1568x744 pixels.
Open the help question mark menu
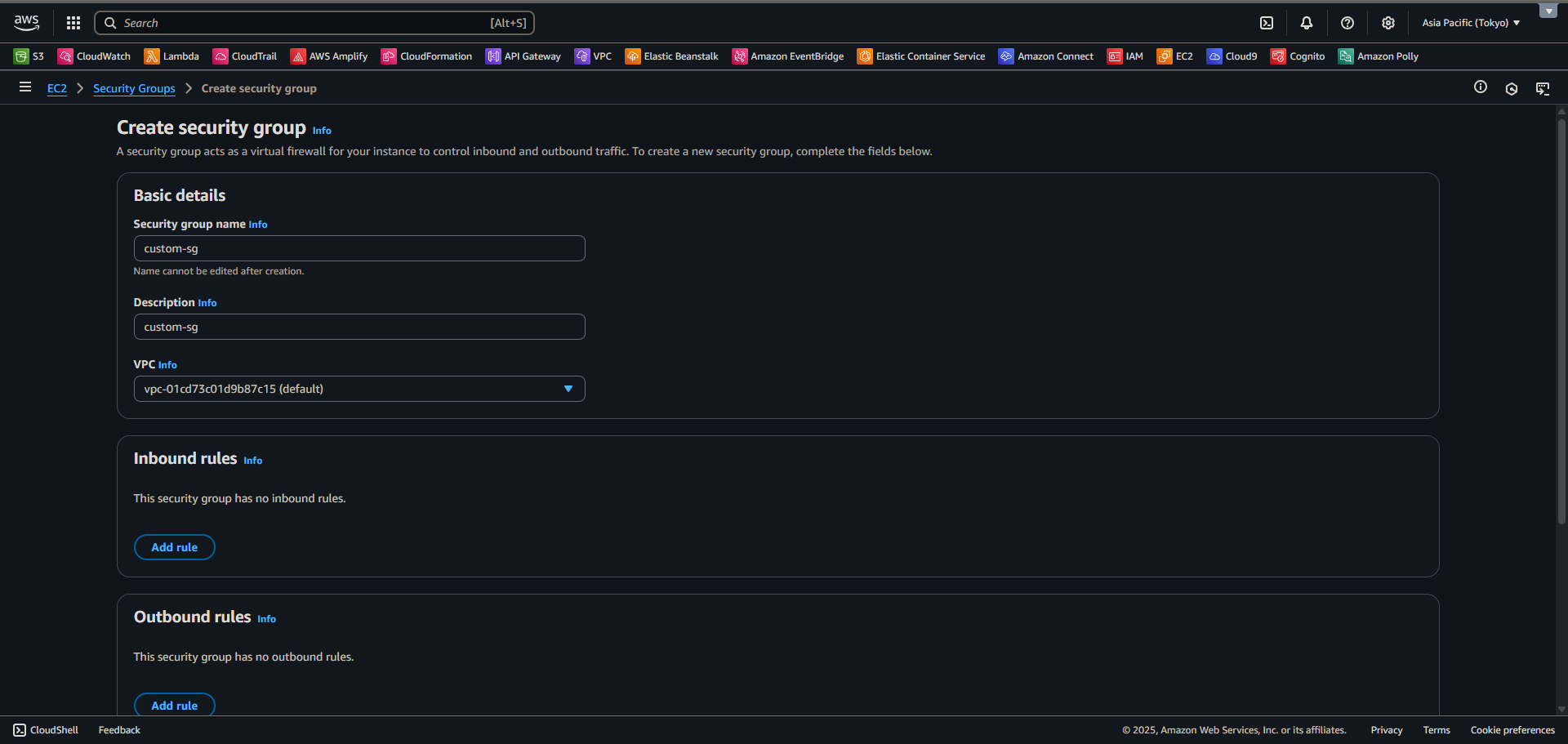[x=1347, y=23]
